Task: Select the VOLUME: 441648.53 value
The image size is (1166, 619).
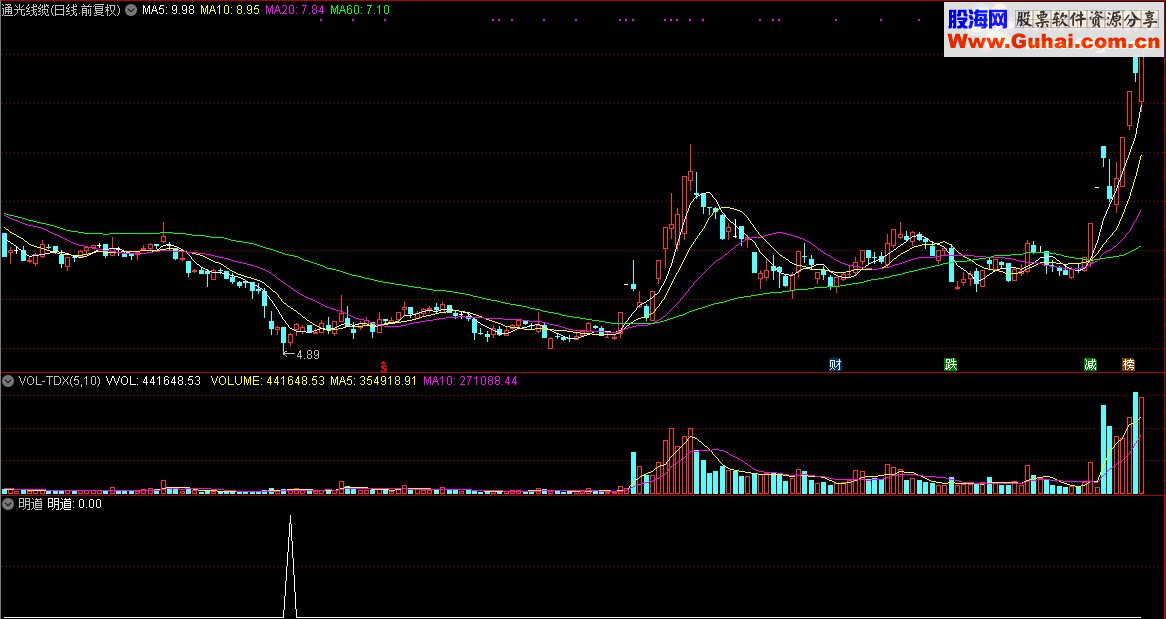Action: click(268, 381)
